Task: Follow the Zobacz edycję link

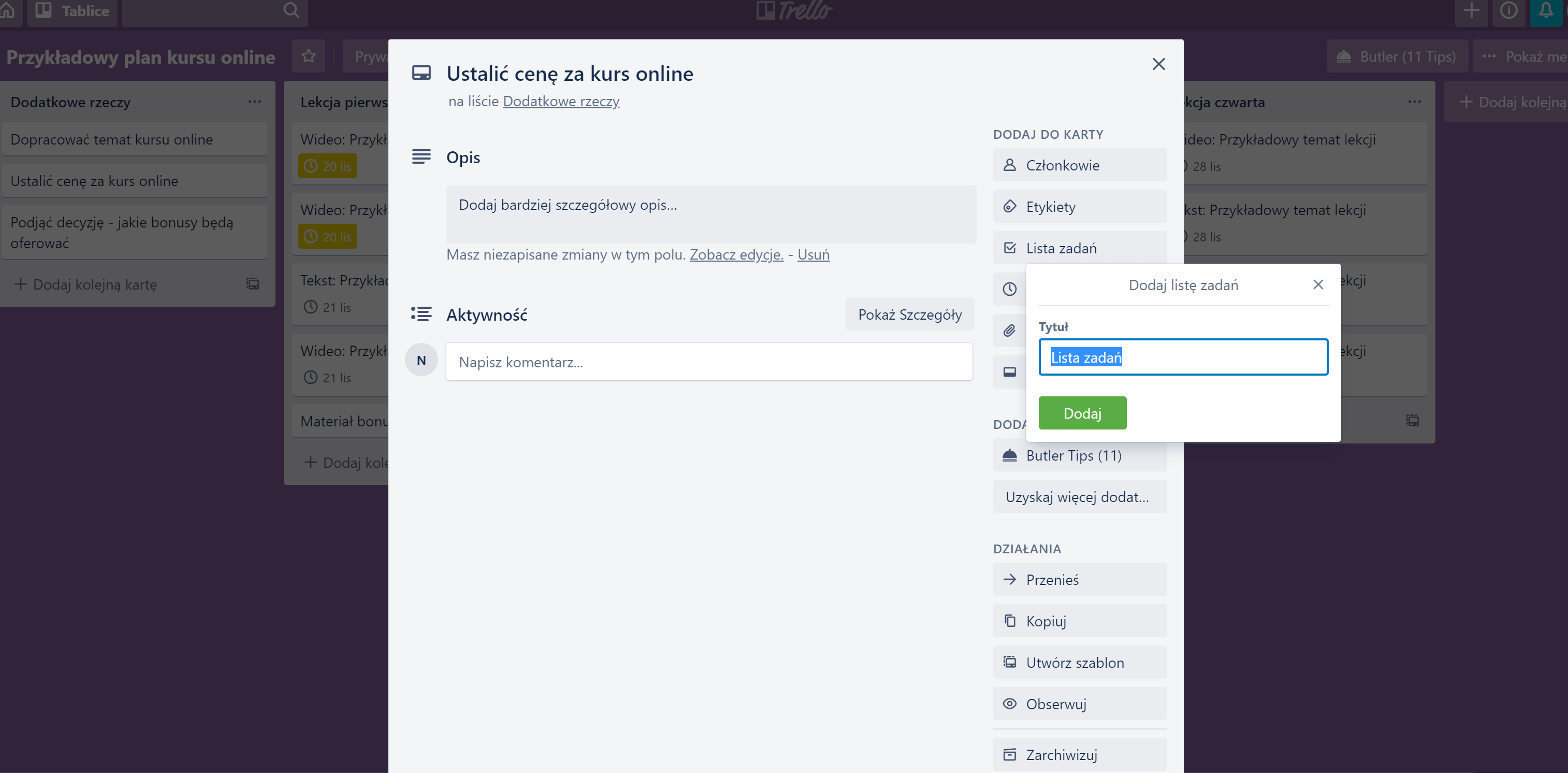Action: (x=736, y=254)
